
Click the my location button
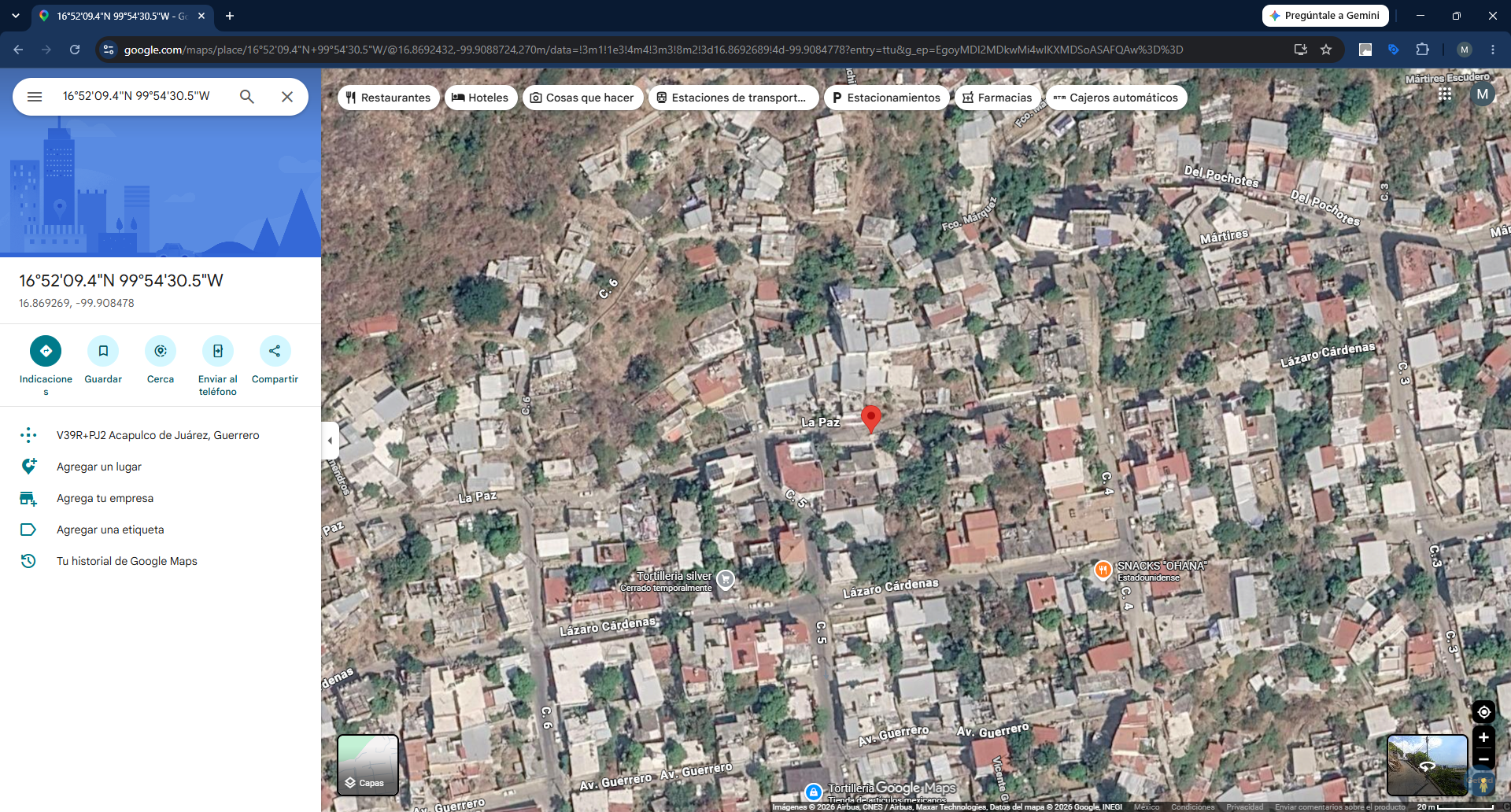coord(1483,712)
